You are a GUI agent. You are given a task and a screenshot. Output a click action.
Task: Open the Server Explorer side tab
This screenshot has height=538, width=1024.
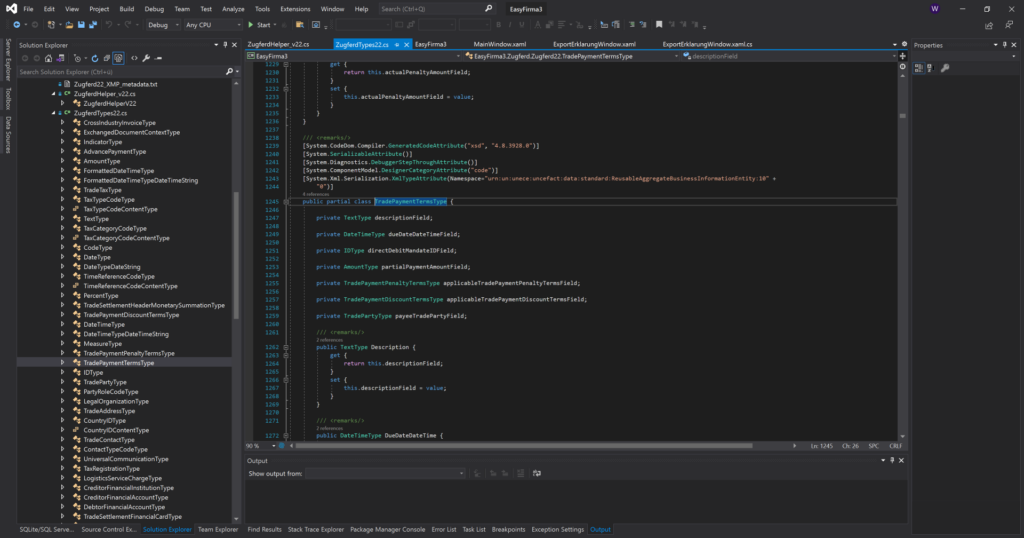point(8,59)
